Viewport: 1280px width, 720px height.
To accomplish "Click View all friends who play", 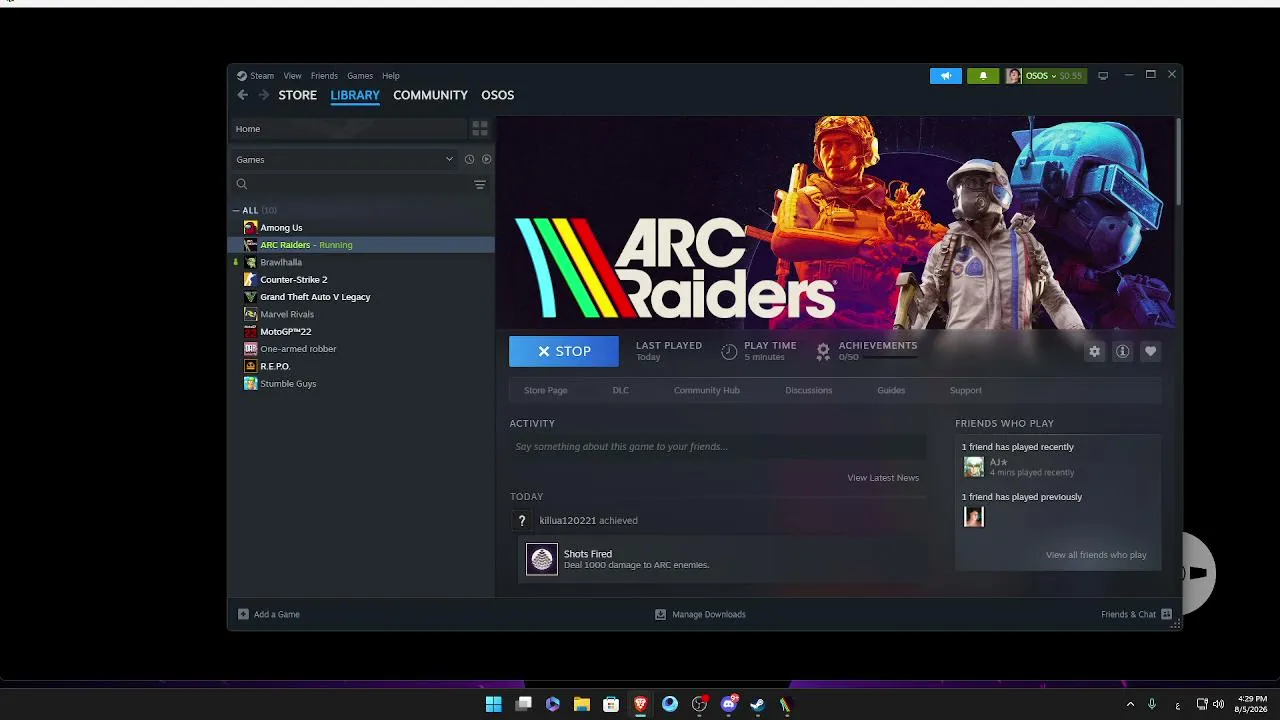I will (1096, 555).
